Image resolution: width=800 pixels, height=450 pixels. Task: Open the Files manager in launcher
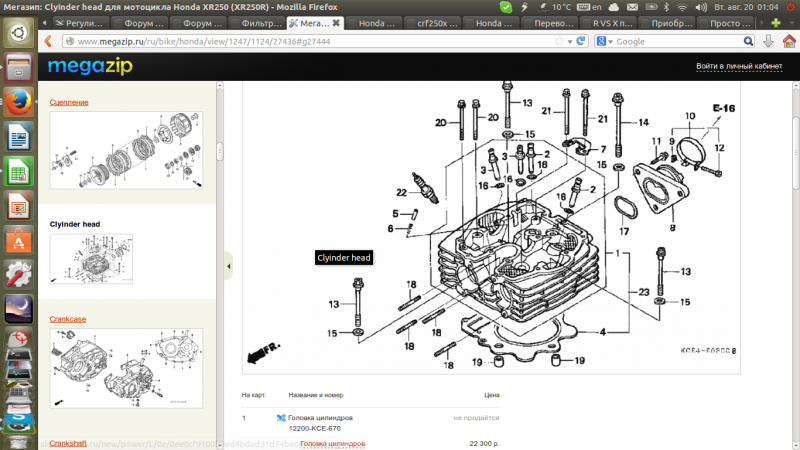18,68
